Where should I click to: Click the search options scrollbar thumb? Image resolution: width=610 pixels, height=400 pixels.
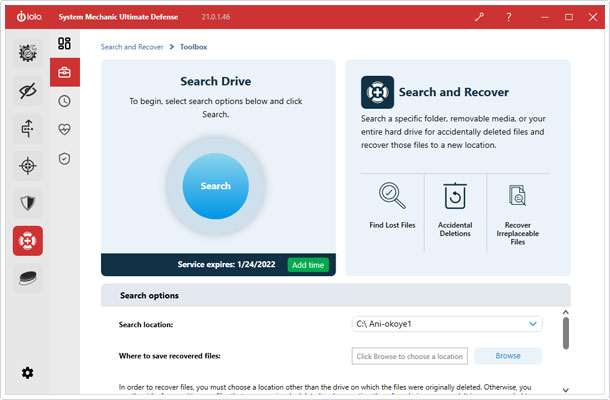pos(566,333)
